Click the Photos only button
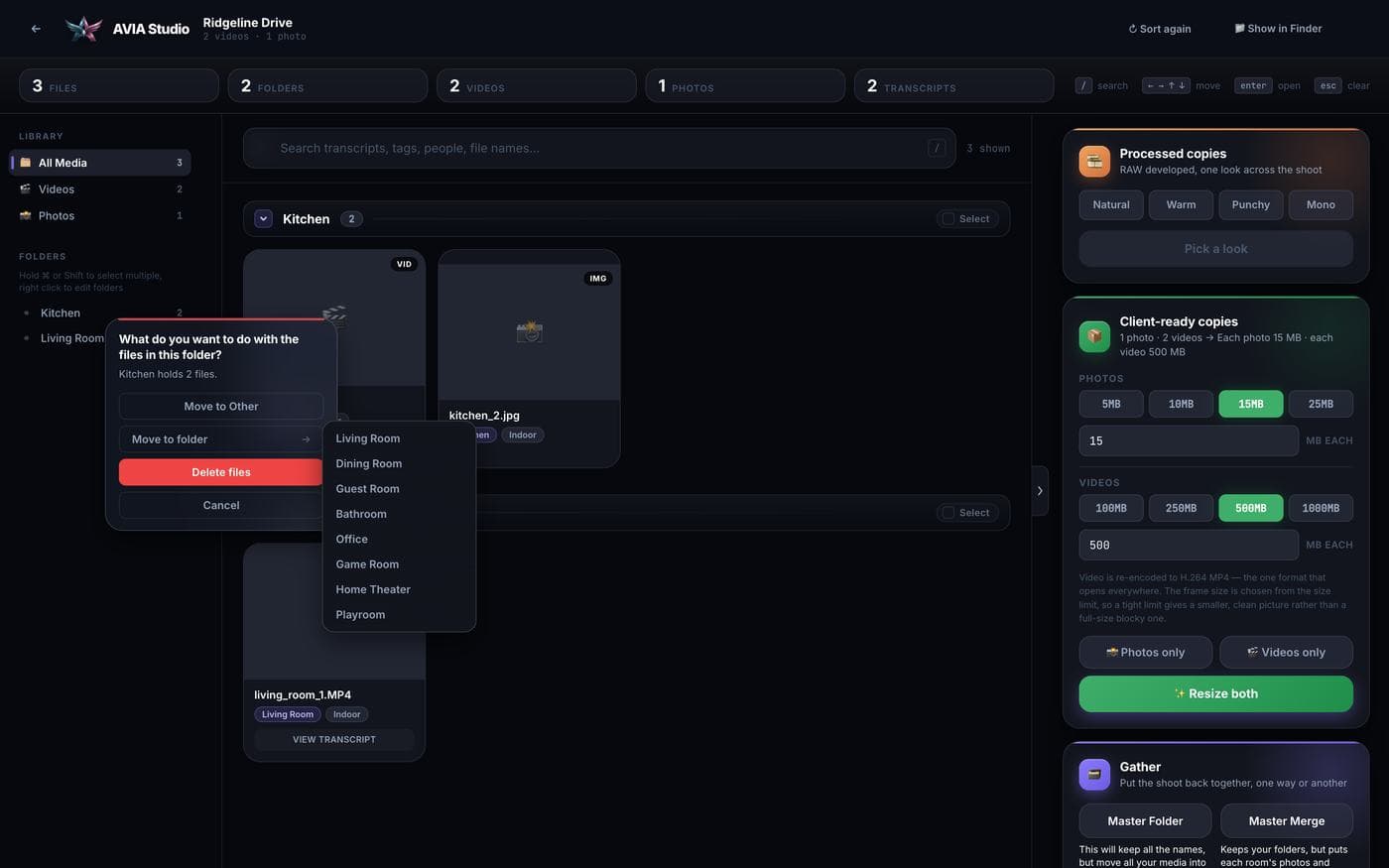Viewport: 1389px width, 868px height. tap(1146, 652)
